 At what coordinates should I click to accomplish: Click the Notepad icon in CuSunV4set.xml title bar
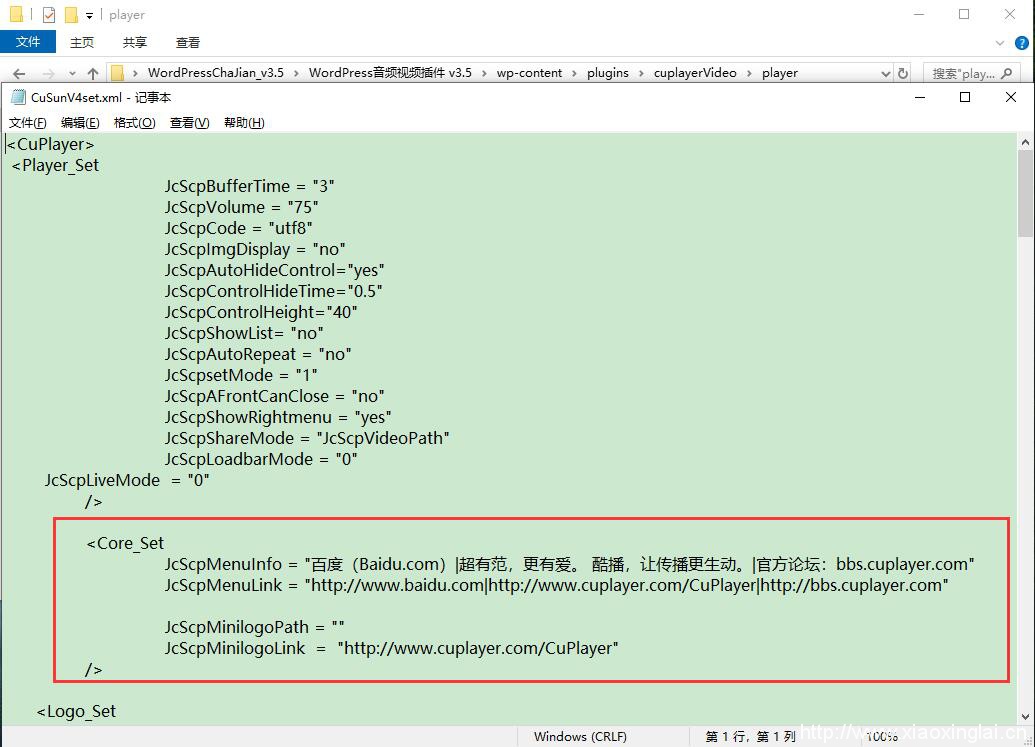(18, 98)
